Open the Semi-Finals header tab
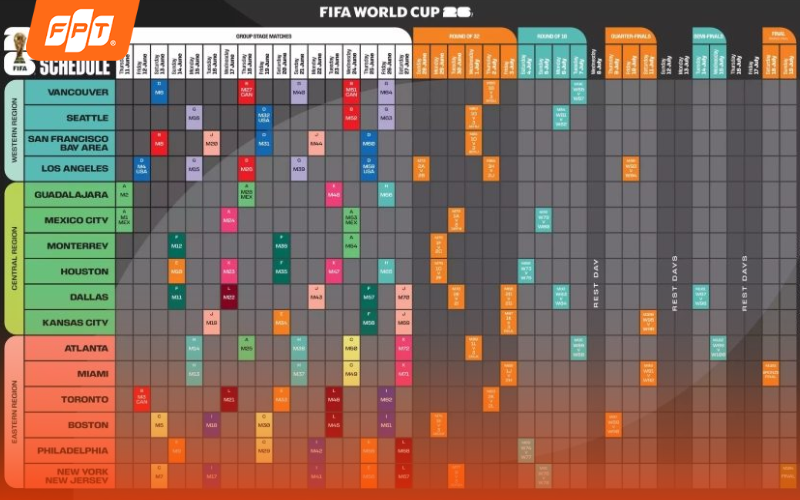This screenshot has height=500, width=800. pyautogui.click(x=709, y=36)
